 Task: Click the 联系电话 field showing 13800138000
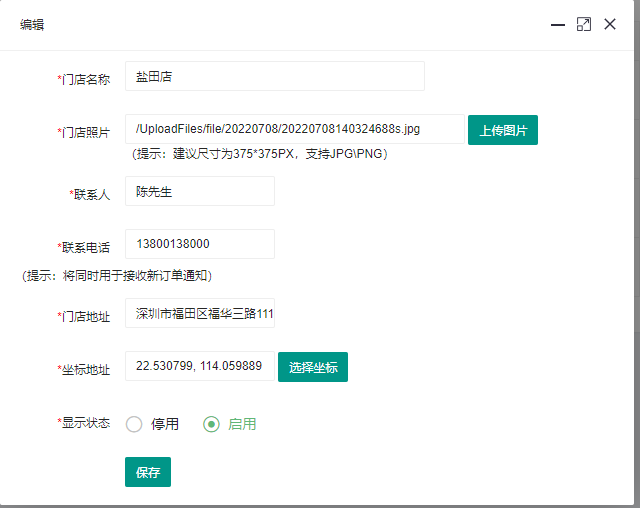(199, 244)
